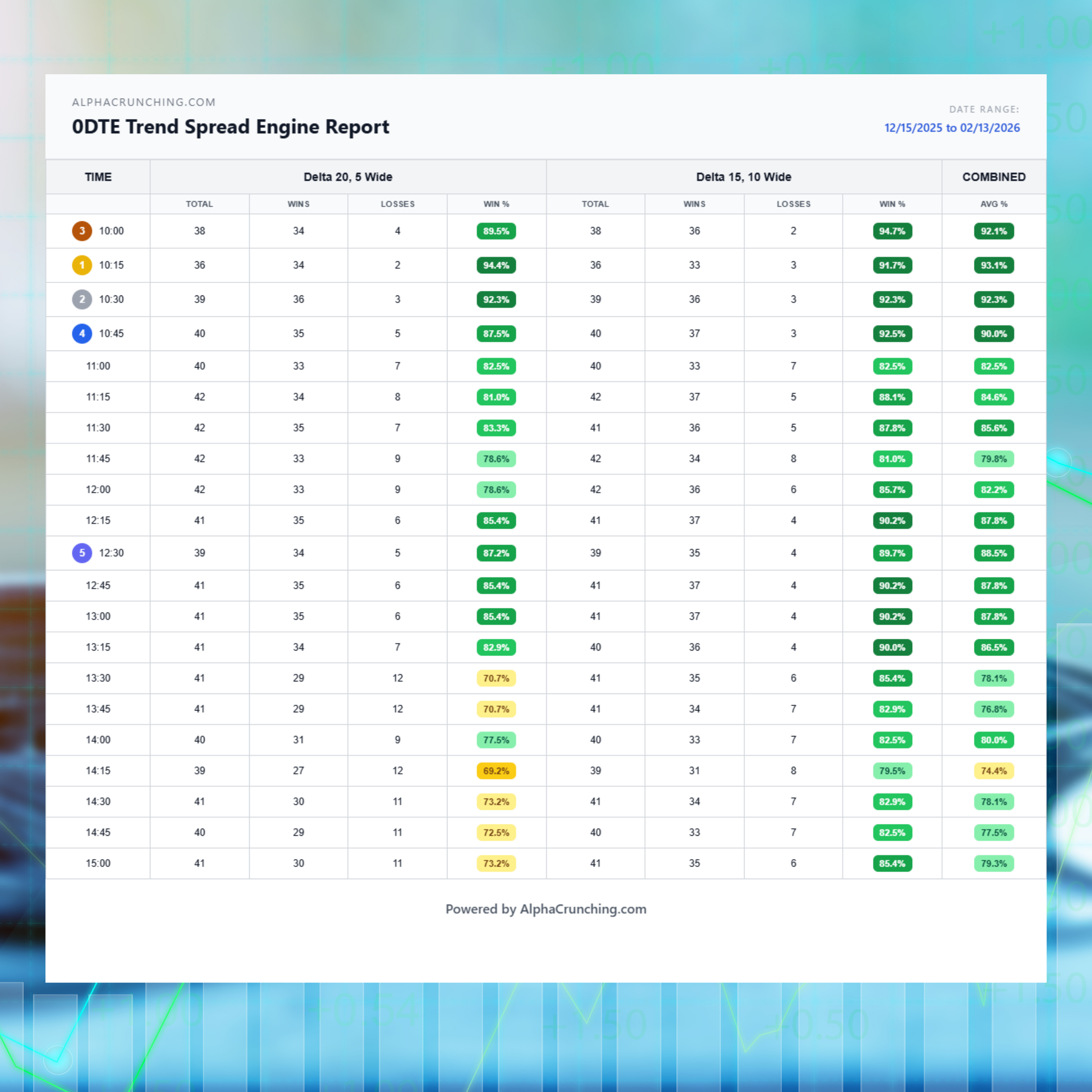1092x1092 pixels.
Task: Click the ALPHACRUNCHING.COM header text
Action: tap(143, 102)
